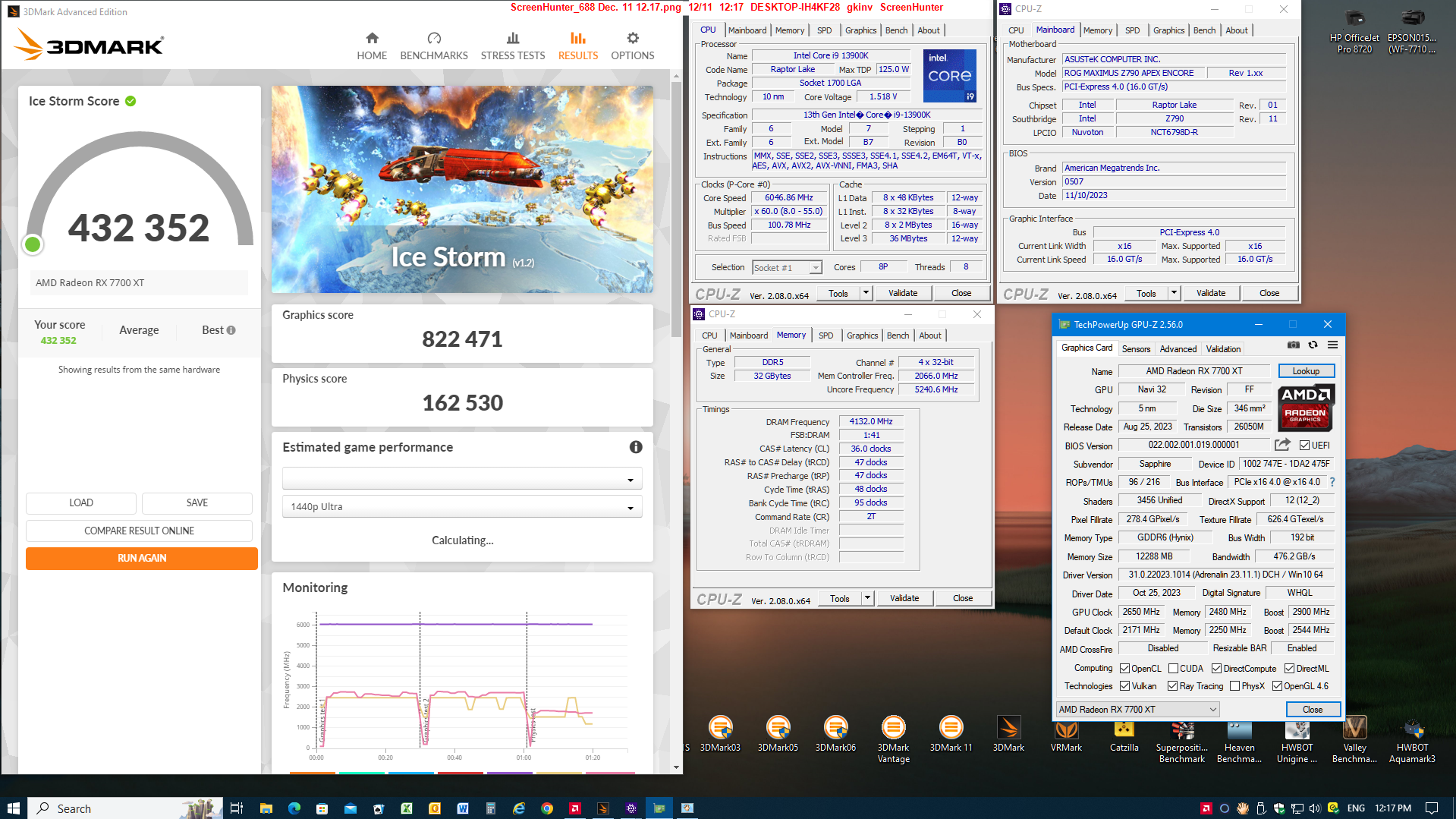This screenshot has height=819, width=1456.
Task: Open the 3DMark03 desktop shortcut
Action: click(720, 734)
